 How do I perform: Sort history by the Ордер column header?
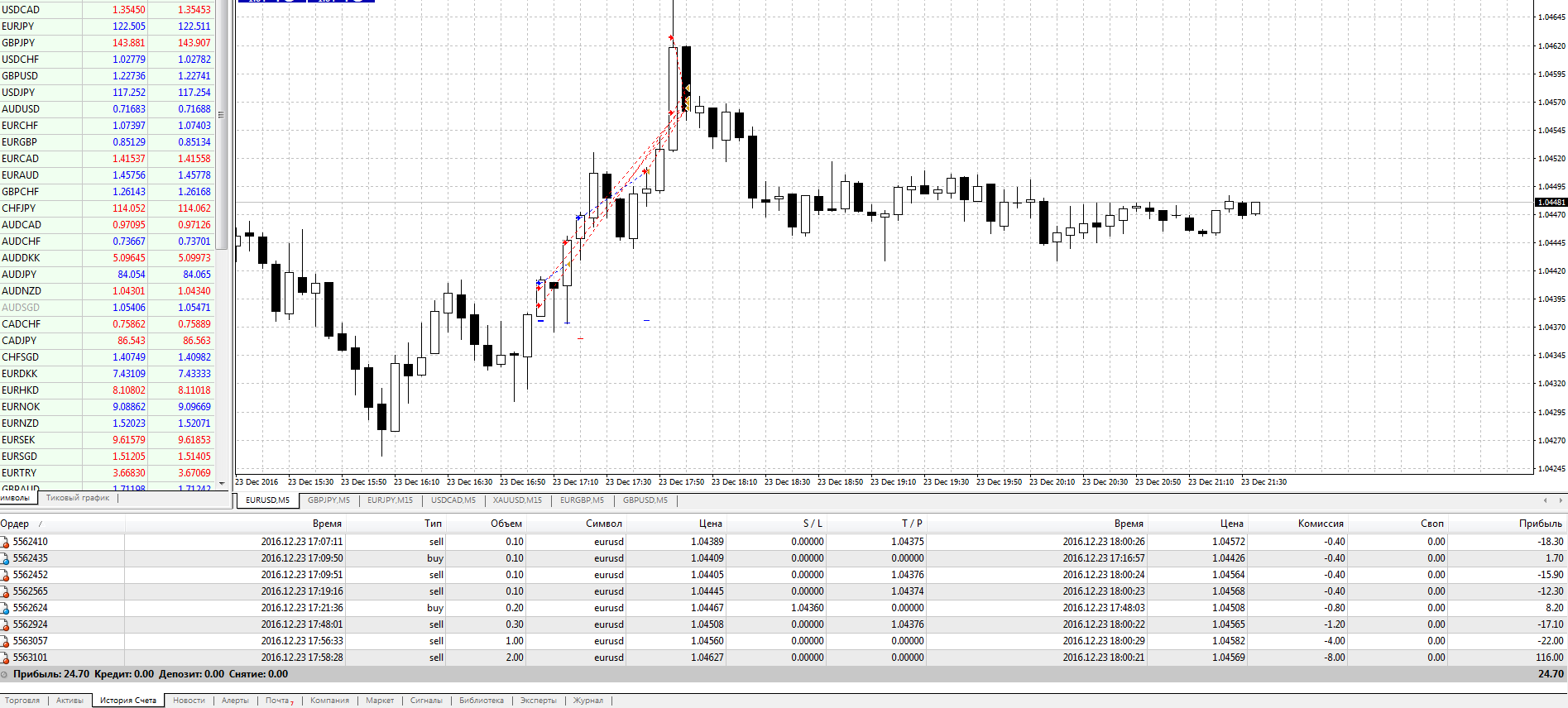click(x=62, y=524)
